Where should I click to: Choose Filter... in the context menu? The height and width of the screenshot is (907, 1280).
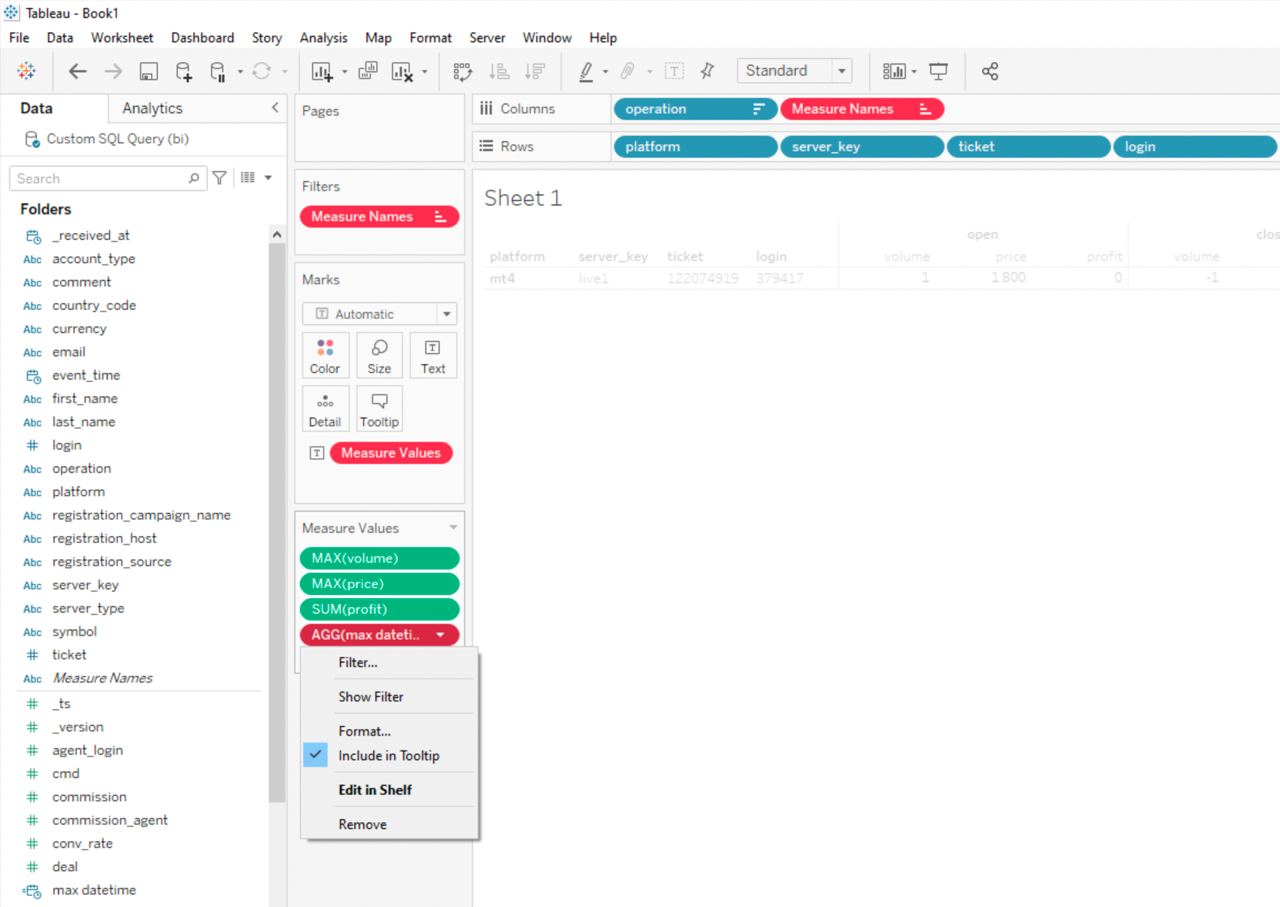point(358,662)
